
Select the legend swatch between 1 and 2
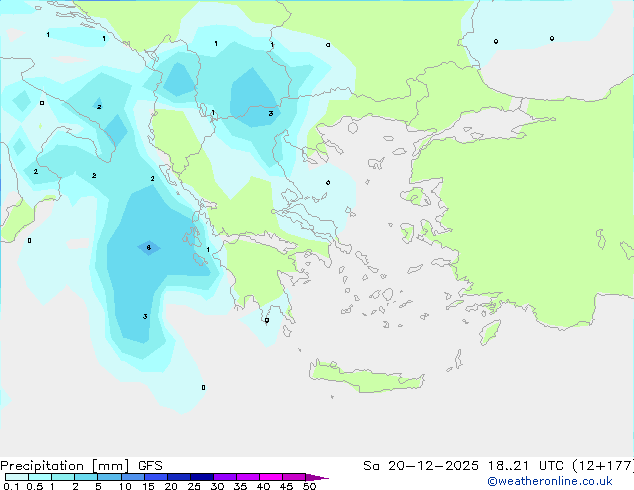click(x=63, y=477)
